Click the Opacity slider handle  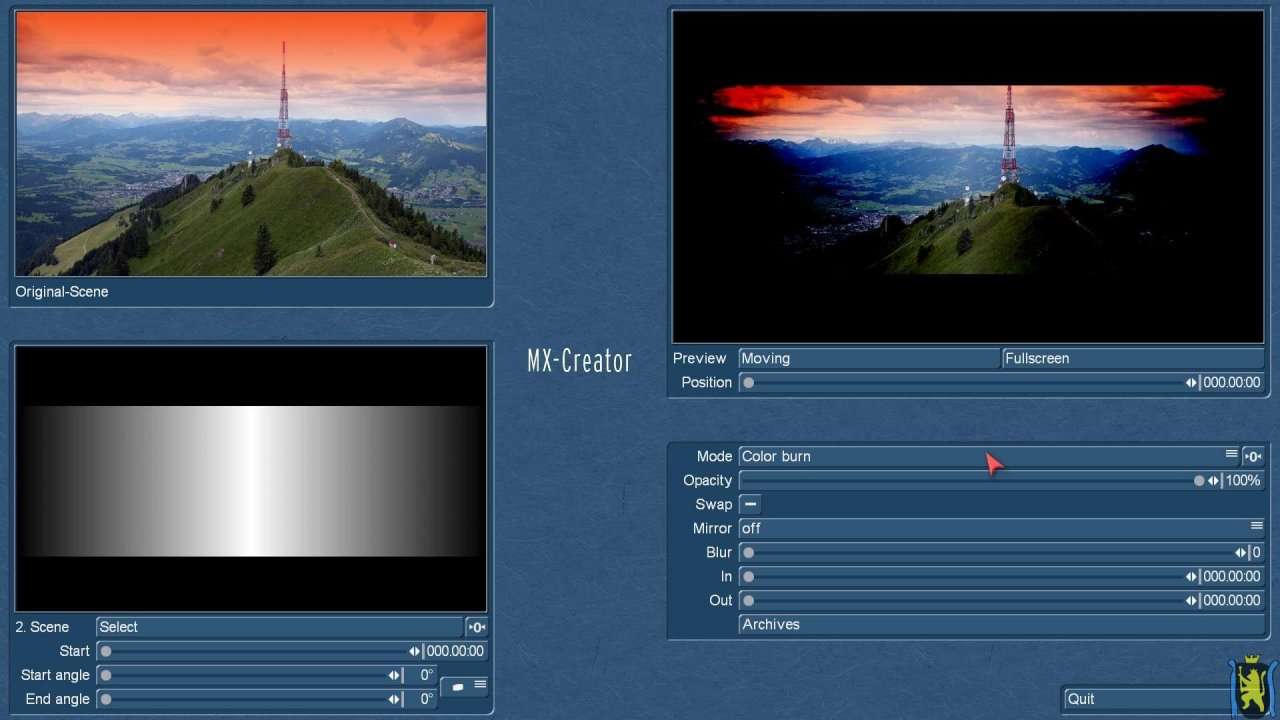coord(1199,481)
